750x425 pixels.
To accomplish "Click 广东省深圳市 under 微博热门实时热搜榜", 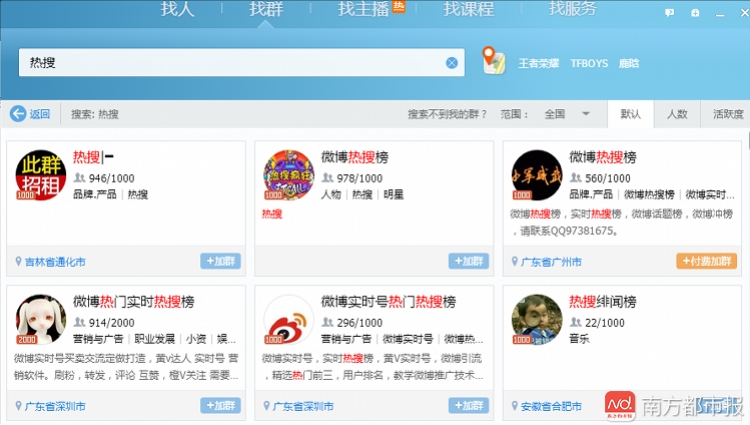I will click(x=55, y=406).
